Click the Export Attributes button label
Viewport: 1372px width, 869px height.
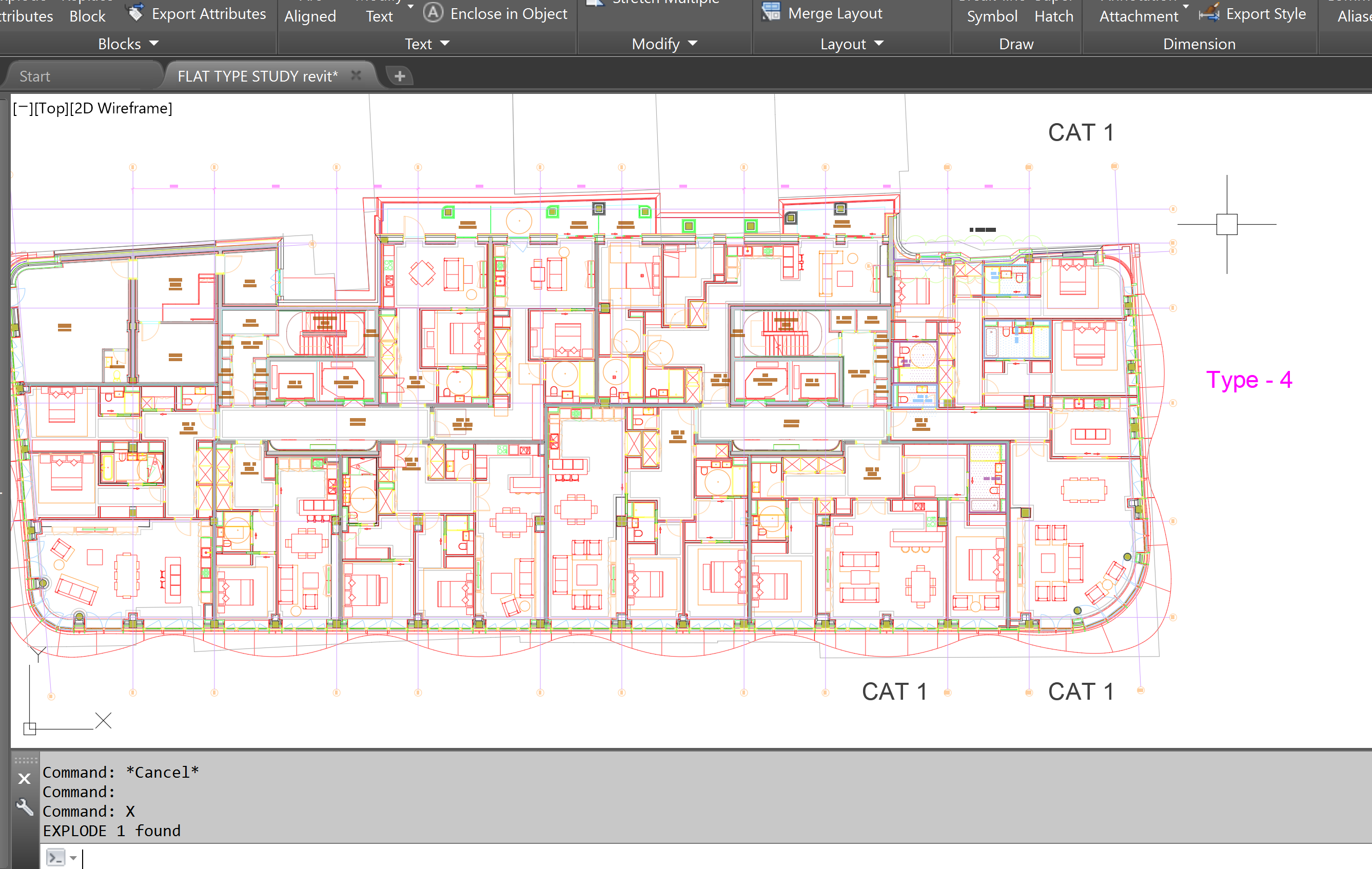click(x=208, y=14)
